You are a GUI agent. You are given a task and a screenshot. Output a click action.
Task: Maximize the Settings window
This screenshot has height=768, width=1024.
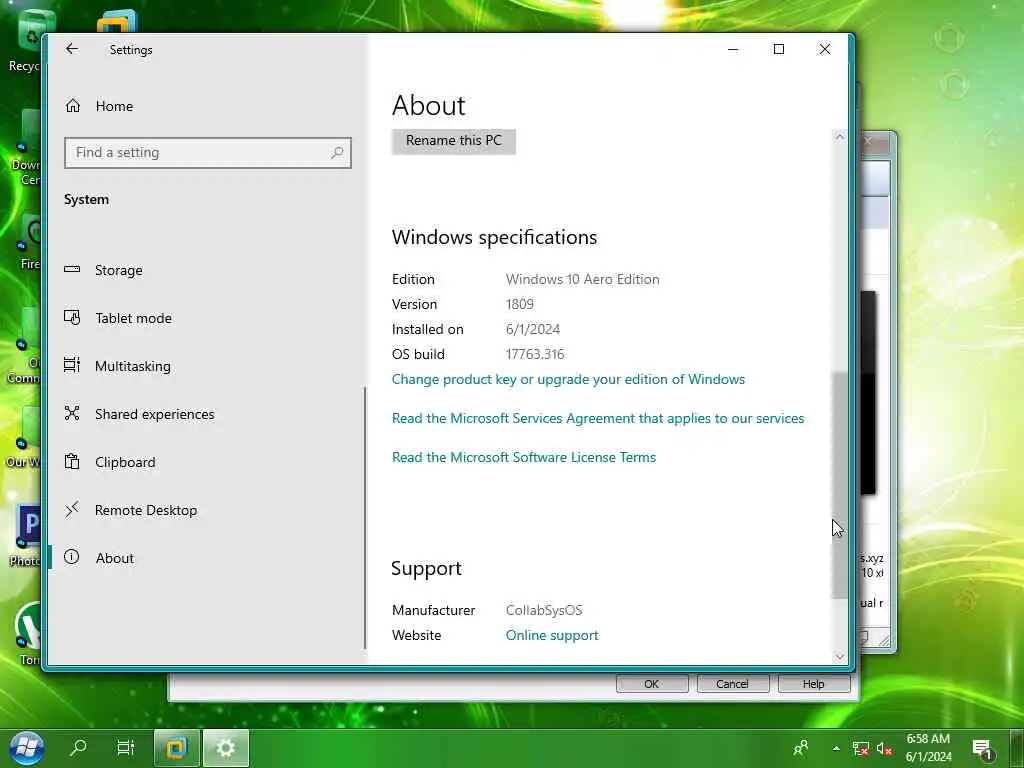point(778,49)
